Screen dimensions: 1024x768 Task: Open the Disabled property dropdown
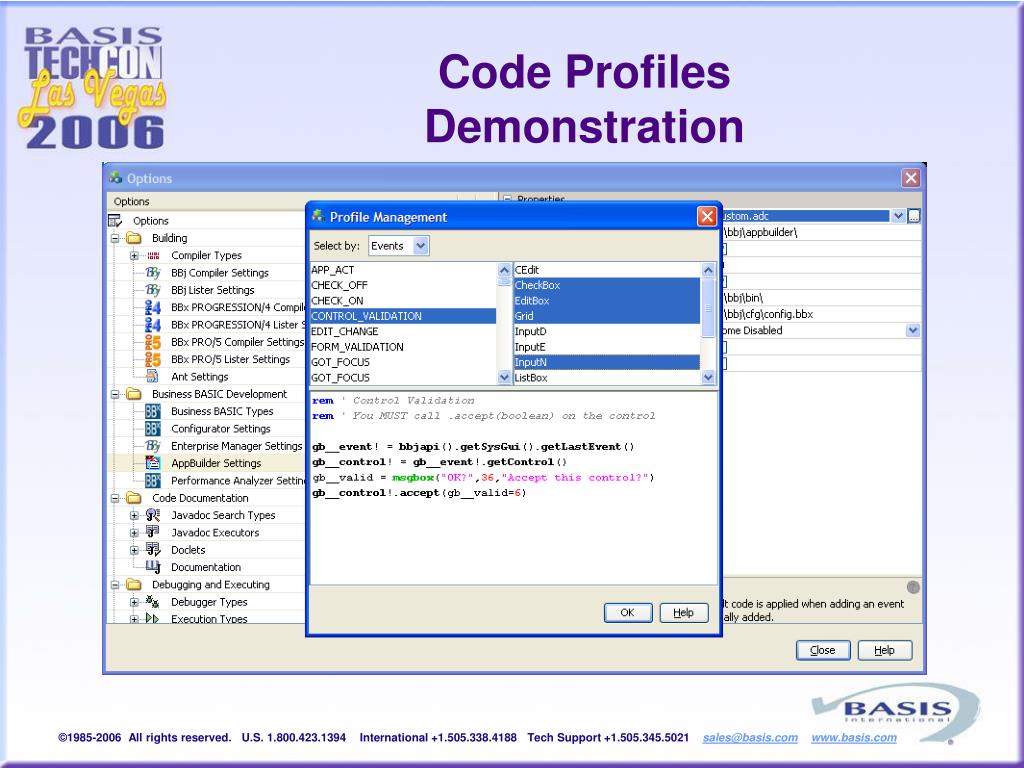tap(913, 330)
